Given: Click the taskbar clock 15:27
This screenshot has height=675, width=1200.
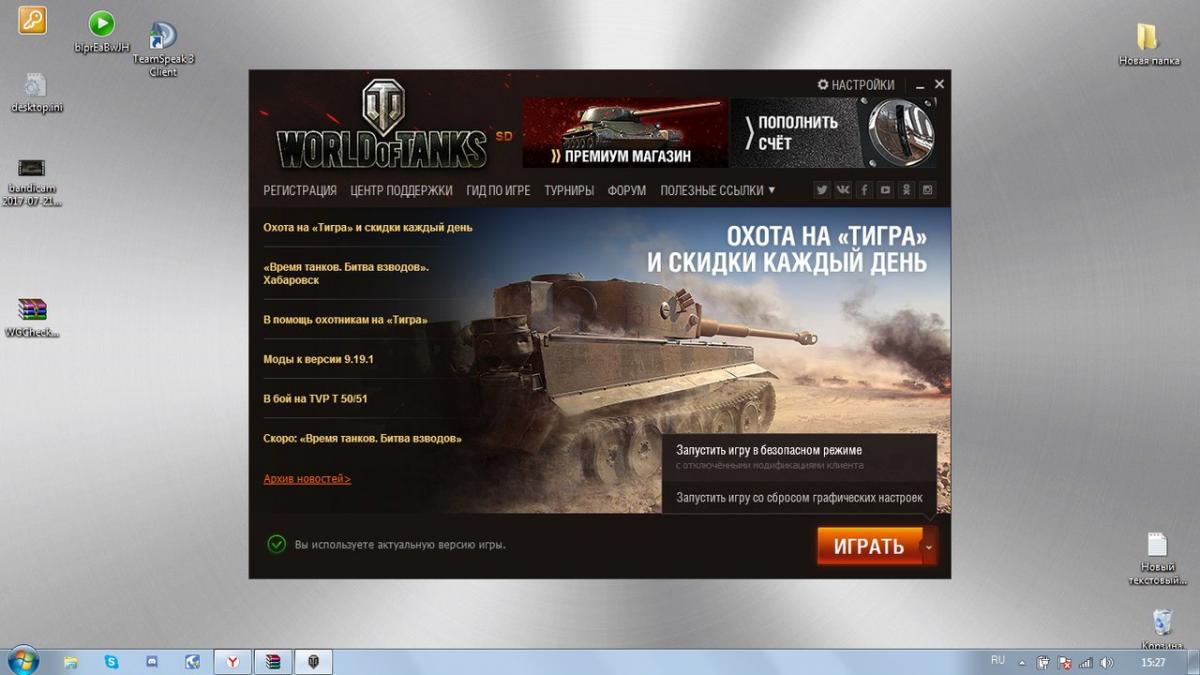Looking at the screenshot, I should pos(1153,662).
